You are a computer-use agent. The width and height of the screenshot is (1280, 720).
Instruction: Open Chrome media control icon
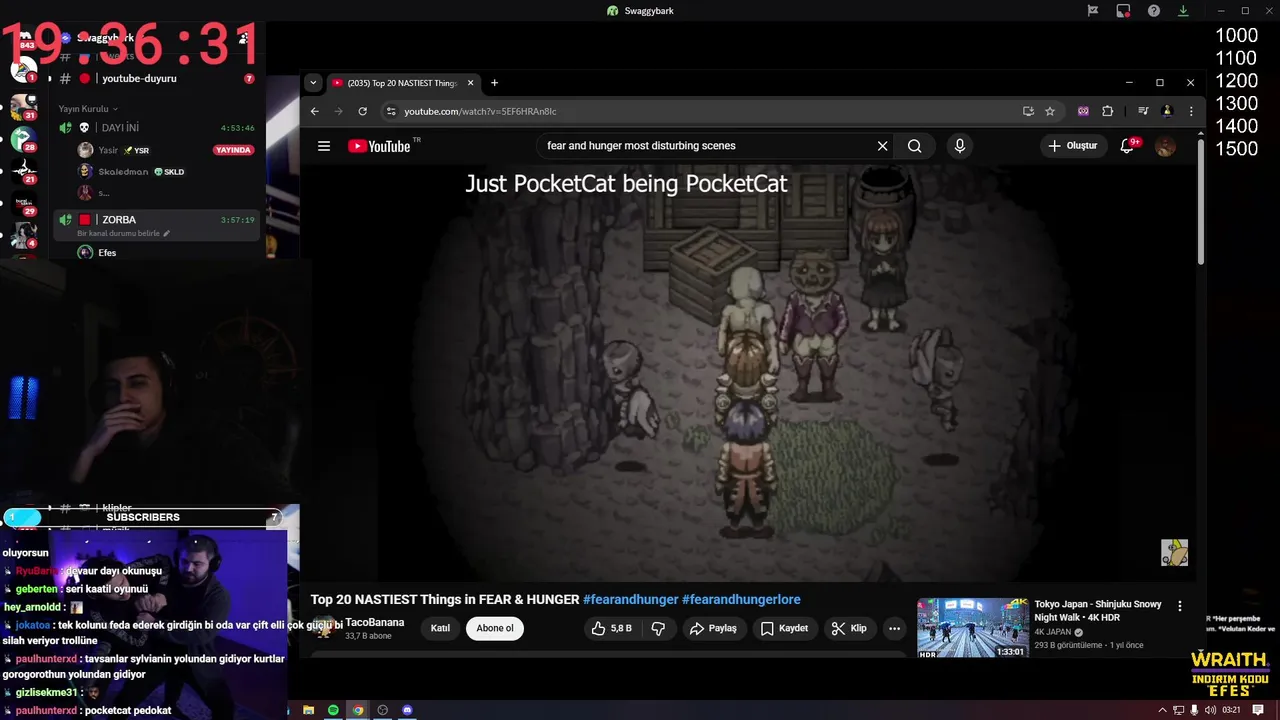point(1143,111)
